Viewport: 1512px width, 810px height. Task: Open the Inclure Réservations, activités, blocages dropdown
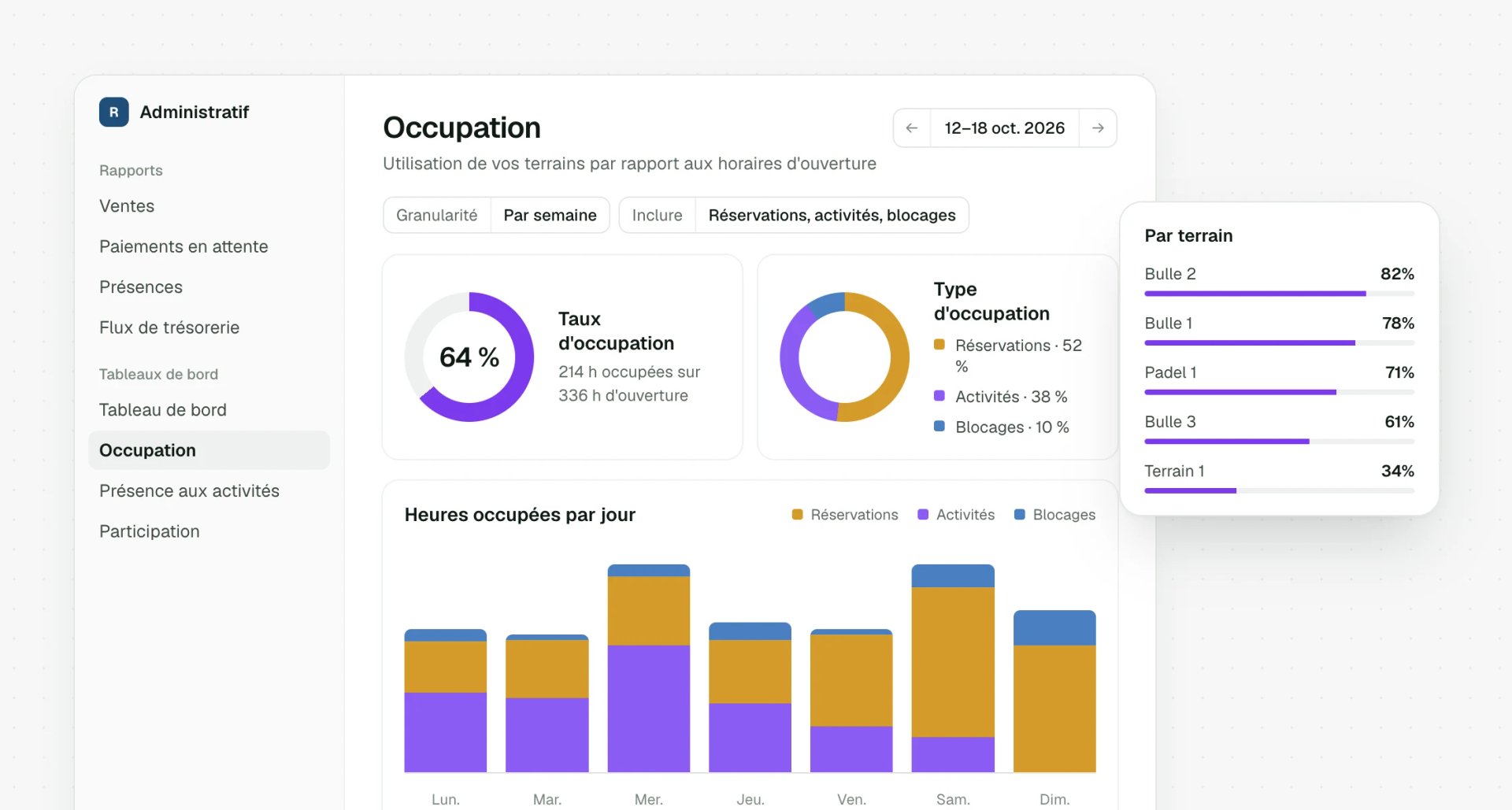(x=794, y=215)
